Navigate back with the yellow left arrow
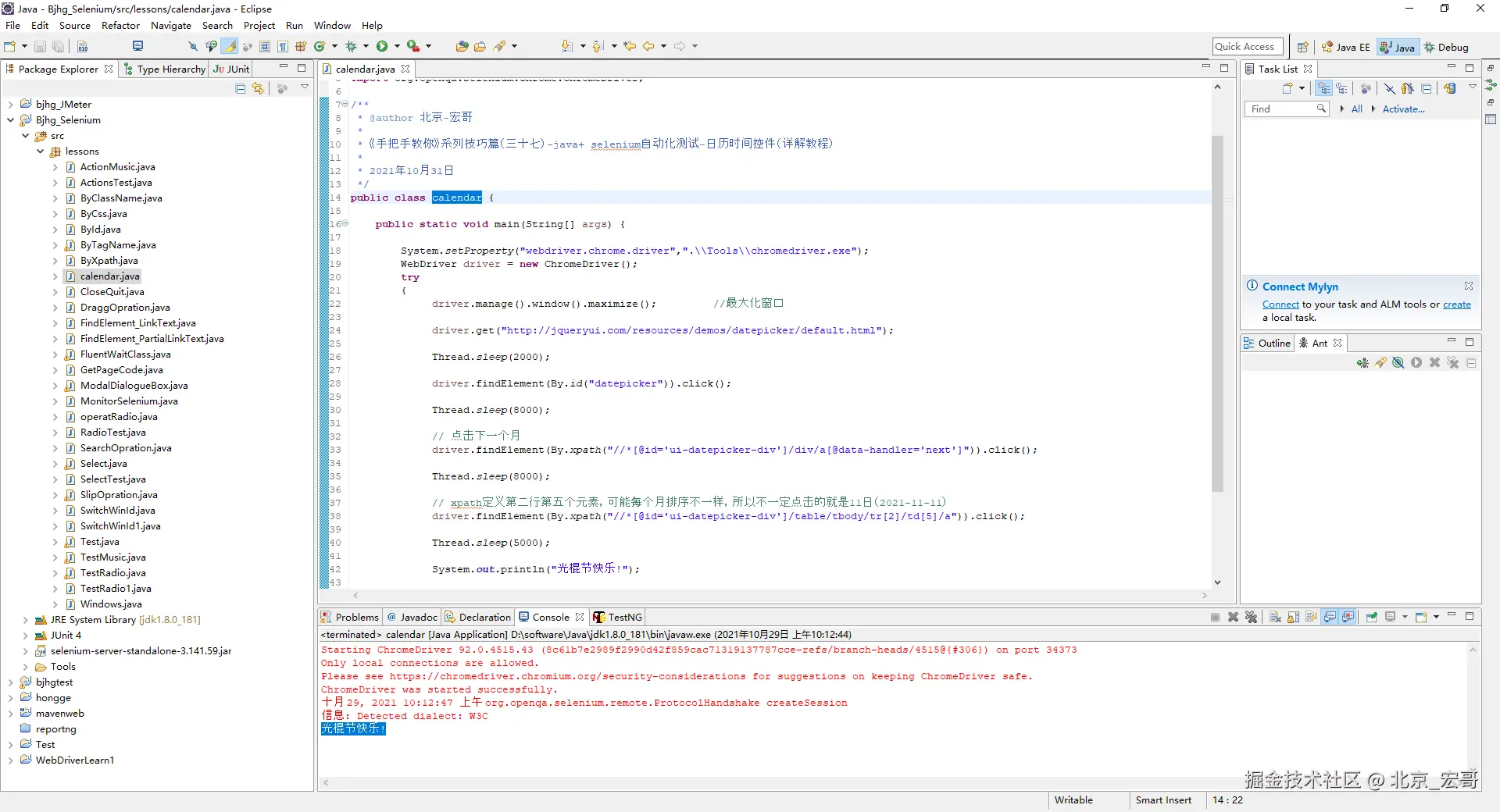The height and width of the screenshot is (812, 1500). pyautogui.click(x=648, y=47)
